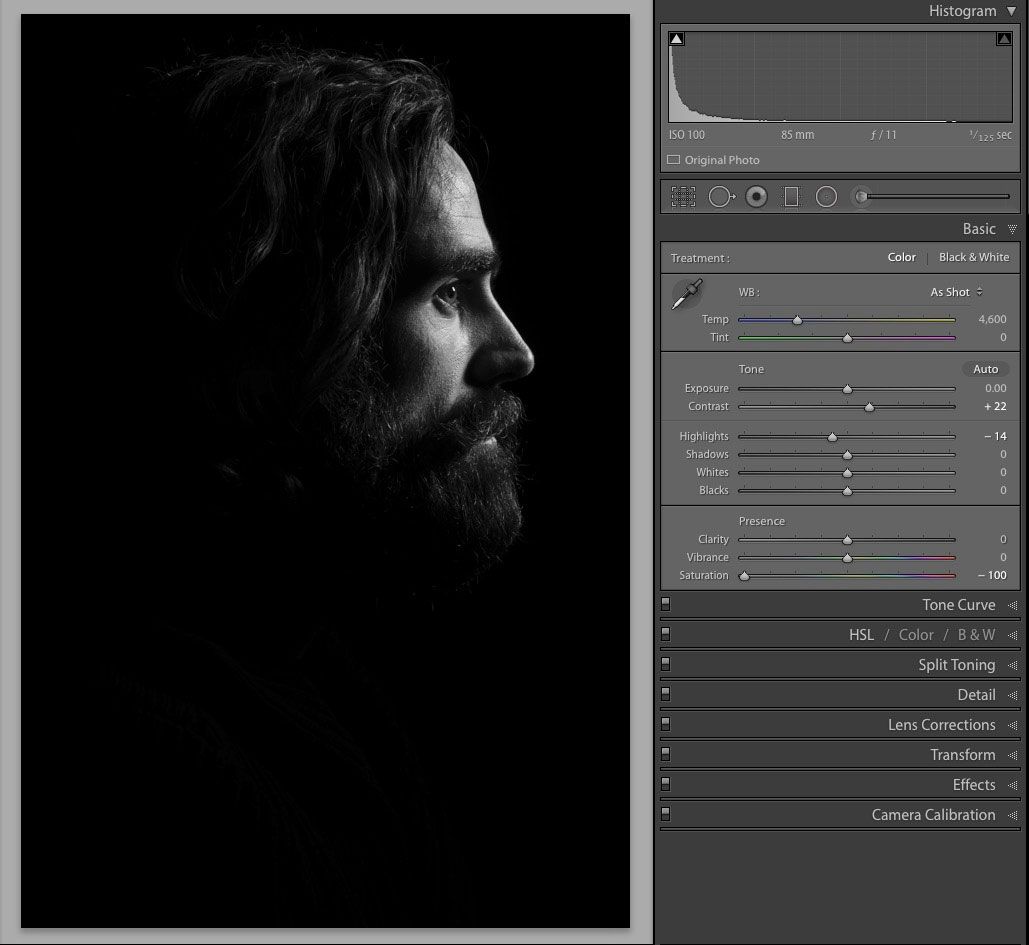Click the Tint slider handle
1029x945 pixels.
[x=847, y=338]
